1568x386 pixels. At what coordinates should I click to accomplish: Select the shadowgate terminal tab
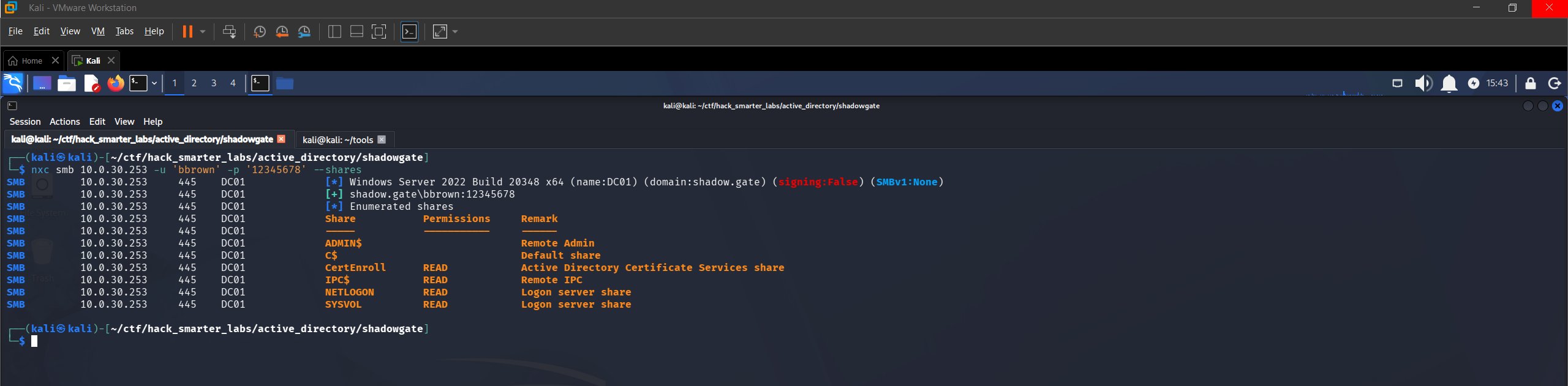coord(142,139)
